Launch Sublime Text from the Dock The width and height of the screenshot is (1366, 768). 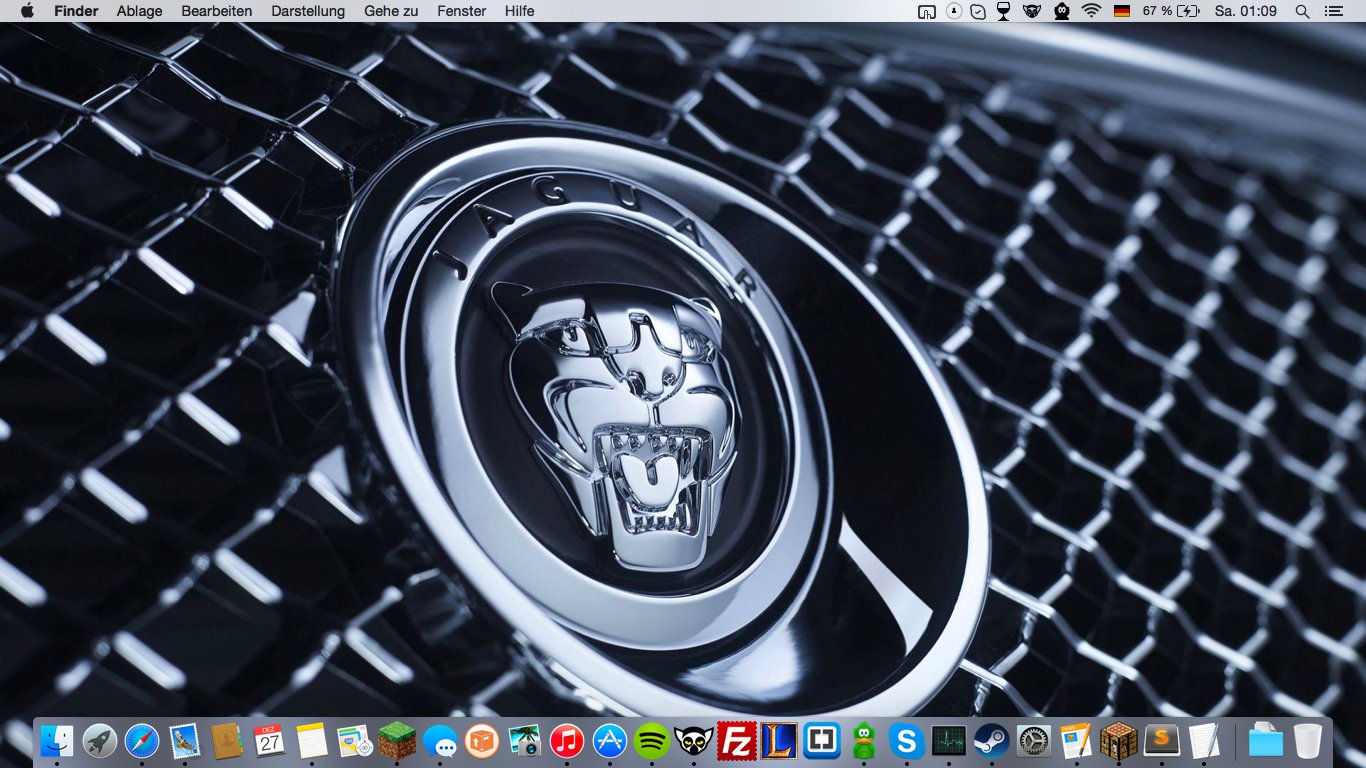point(1162,741)
